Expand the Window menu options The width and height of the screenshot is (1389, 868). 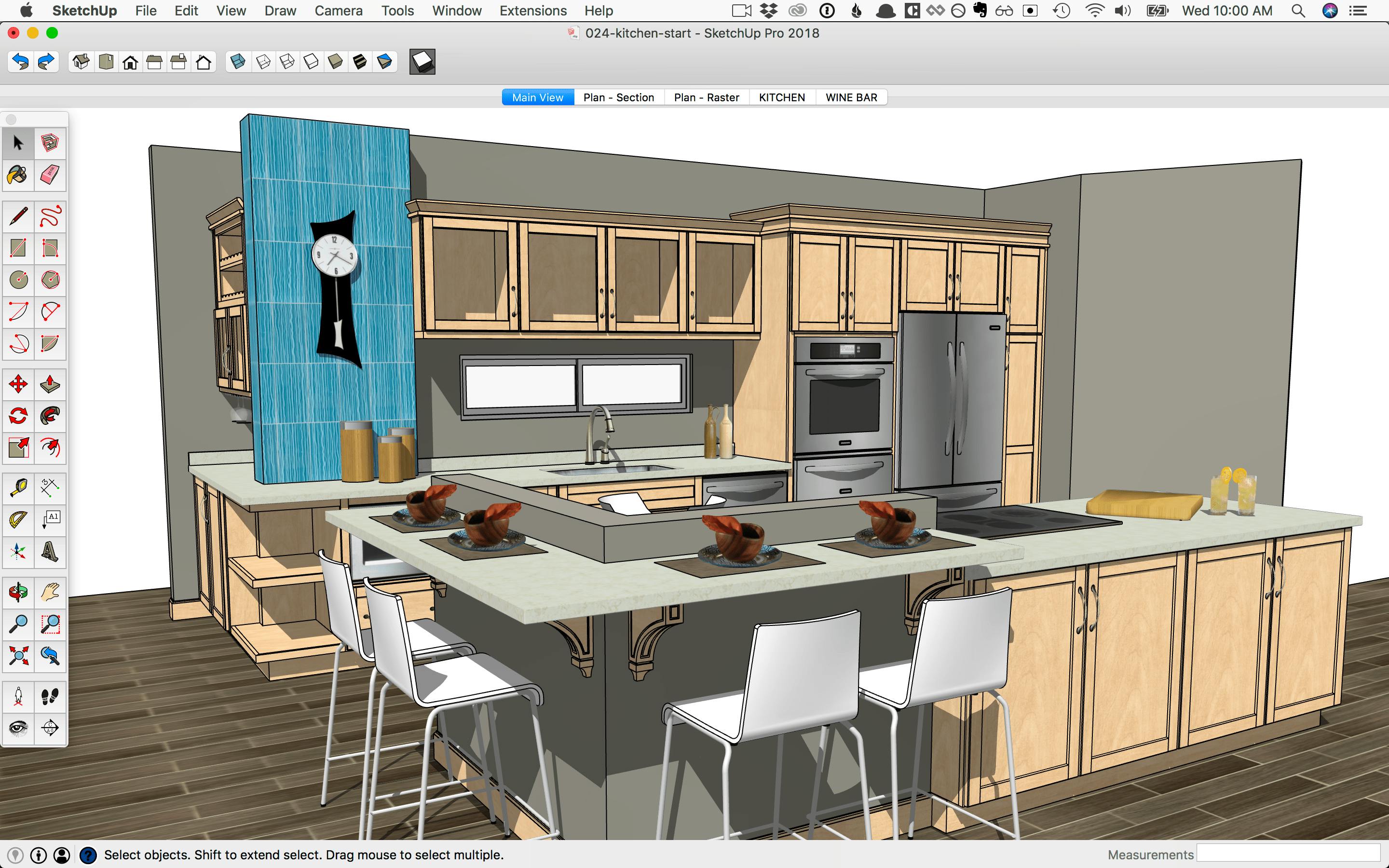pyautogui.click(x=455, y=11)
